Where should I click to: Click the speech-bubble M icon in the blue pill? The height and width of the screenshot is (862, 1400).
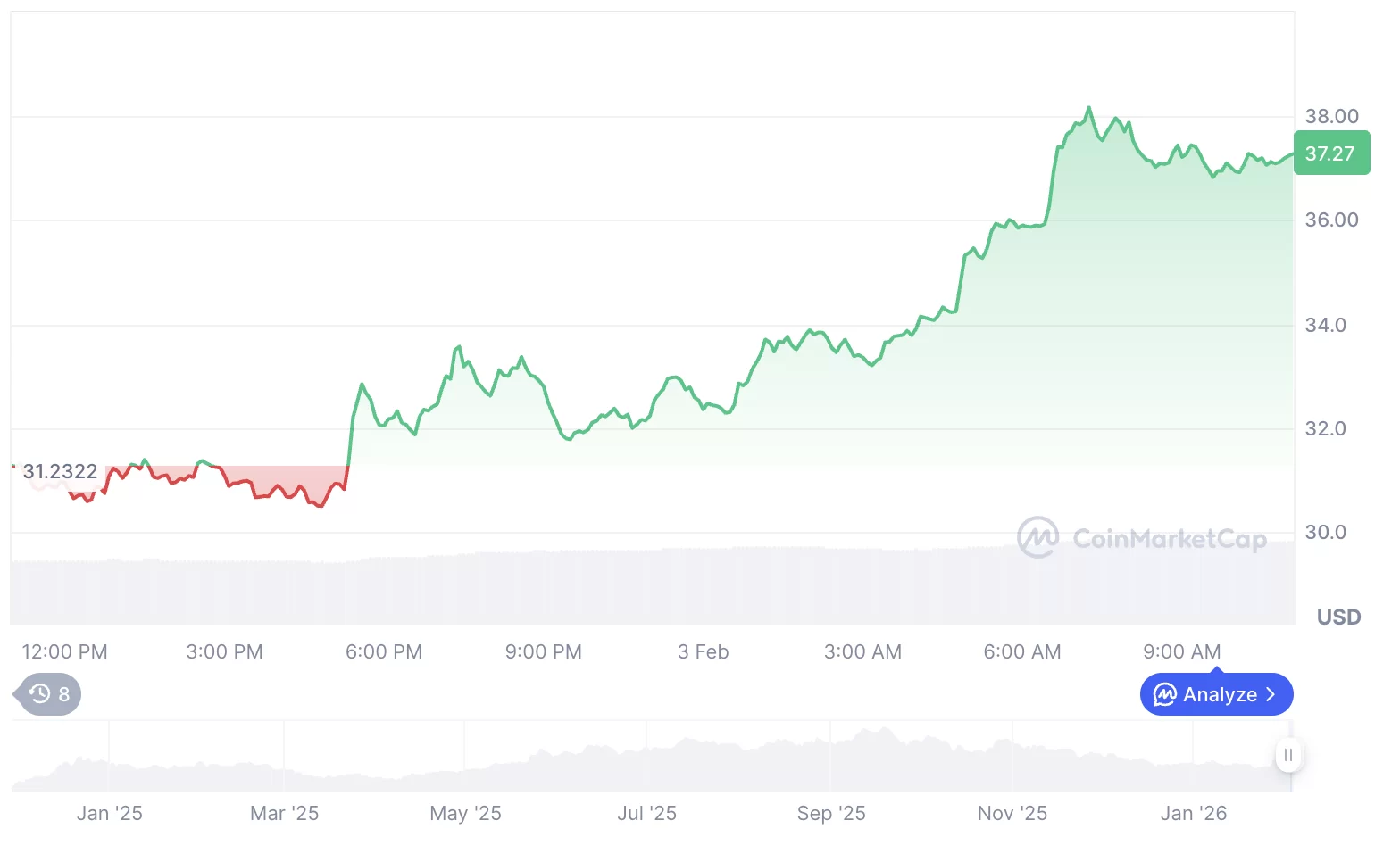[x=1163, y=694]
